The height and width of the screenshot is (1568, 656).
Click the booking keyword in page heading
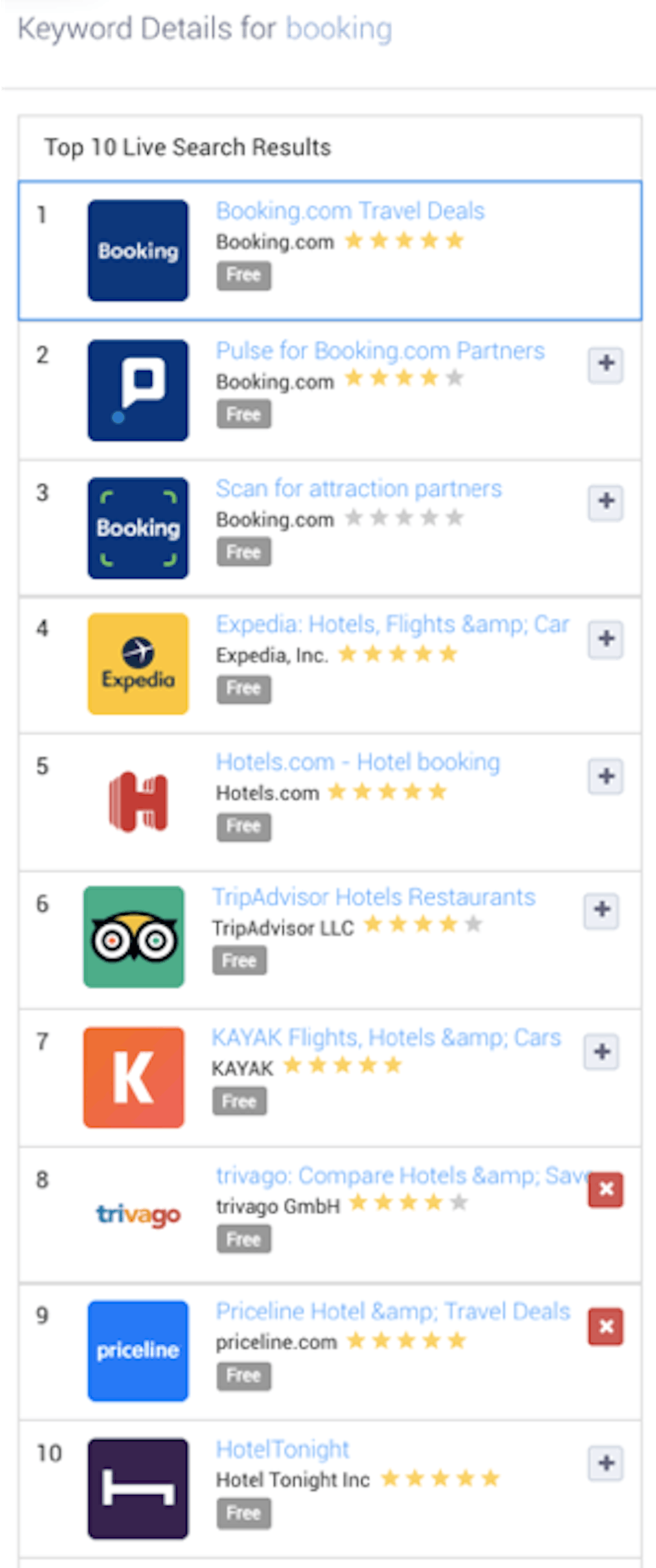(x=339, y=28)
